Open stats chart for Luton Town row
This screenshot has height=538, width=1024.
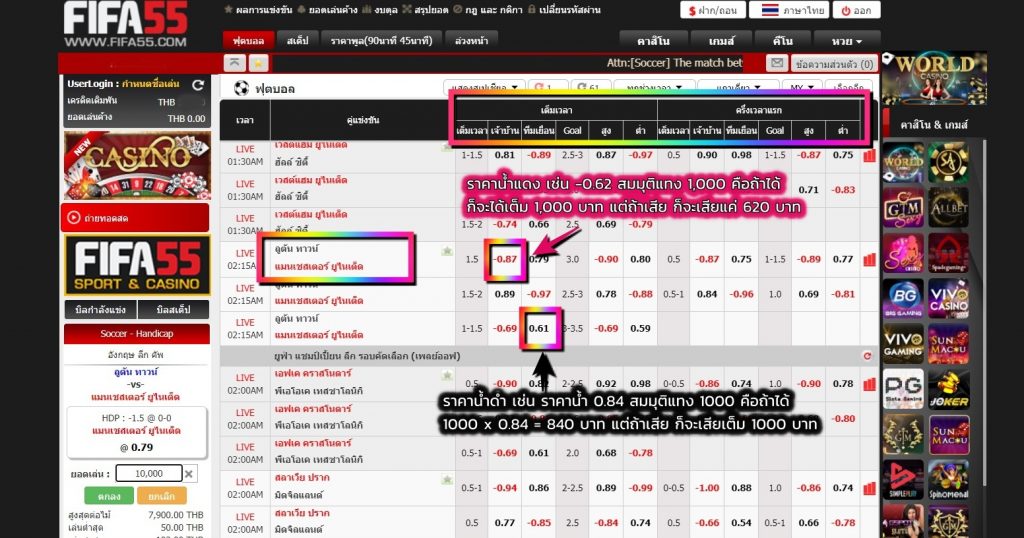click(869, 260)
